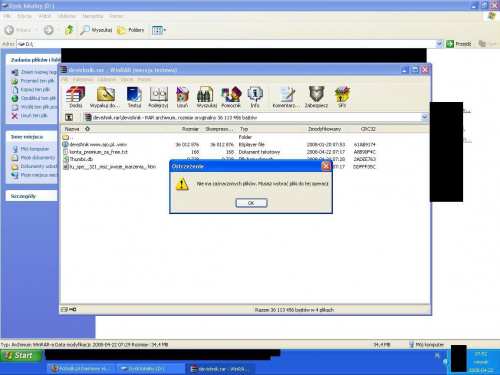
Task: Click the Start button
Action: click(x=21, y=356)
